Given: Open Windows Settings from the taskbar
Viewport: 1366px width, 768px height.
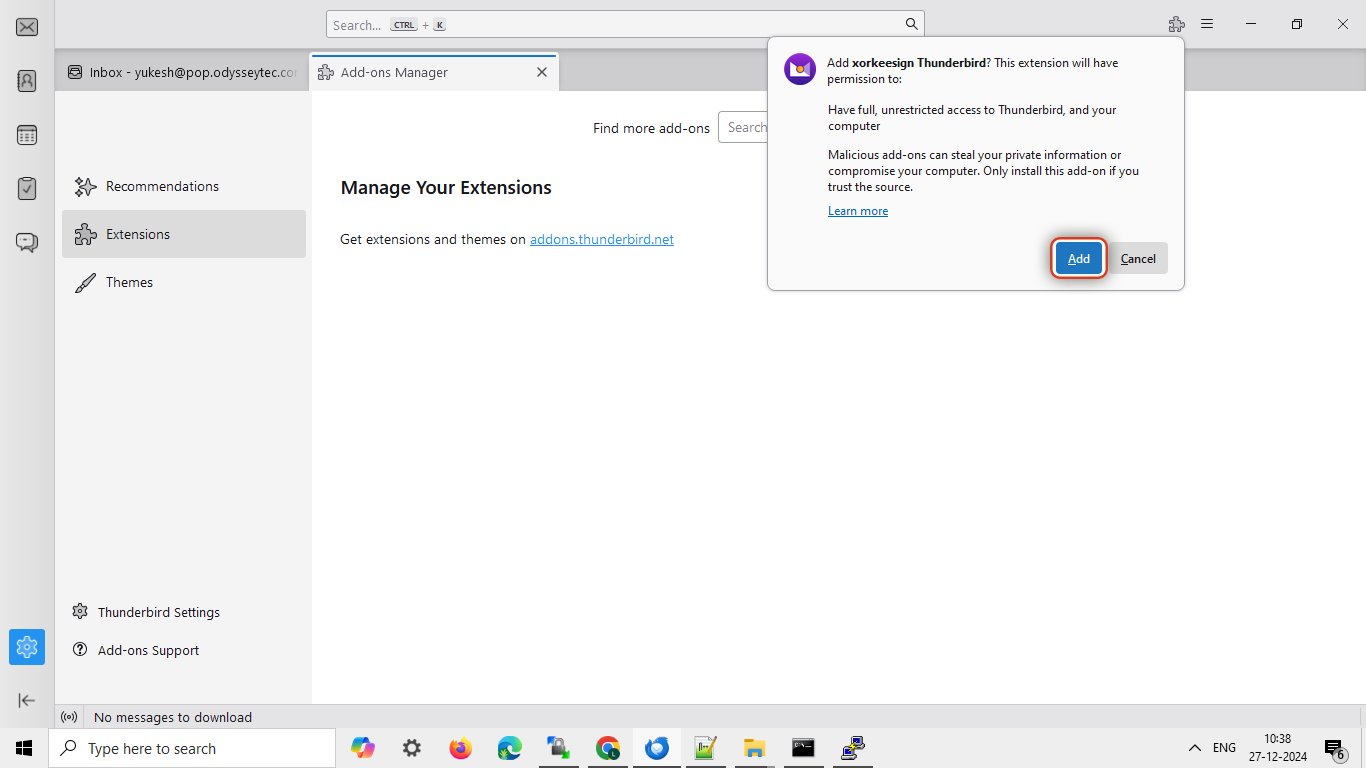Looking at the screenshot, I should click(x=412, y=748).
